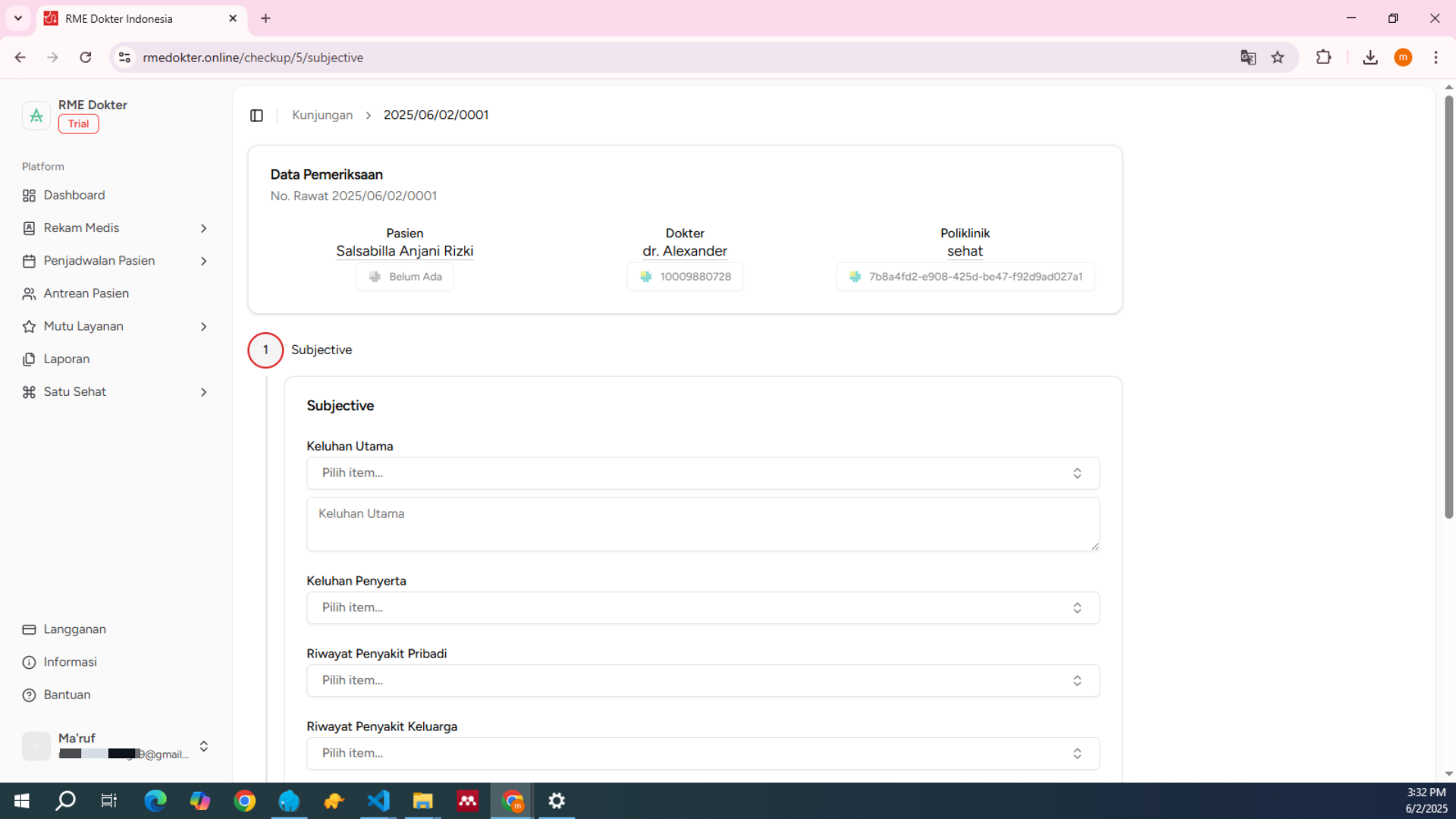The image size is (1456, 819).
Task: Go to Kunjungan breadcrumb link
Action: (322, 115)
